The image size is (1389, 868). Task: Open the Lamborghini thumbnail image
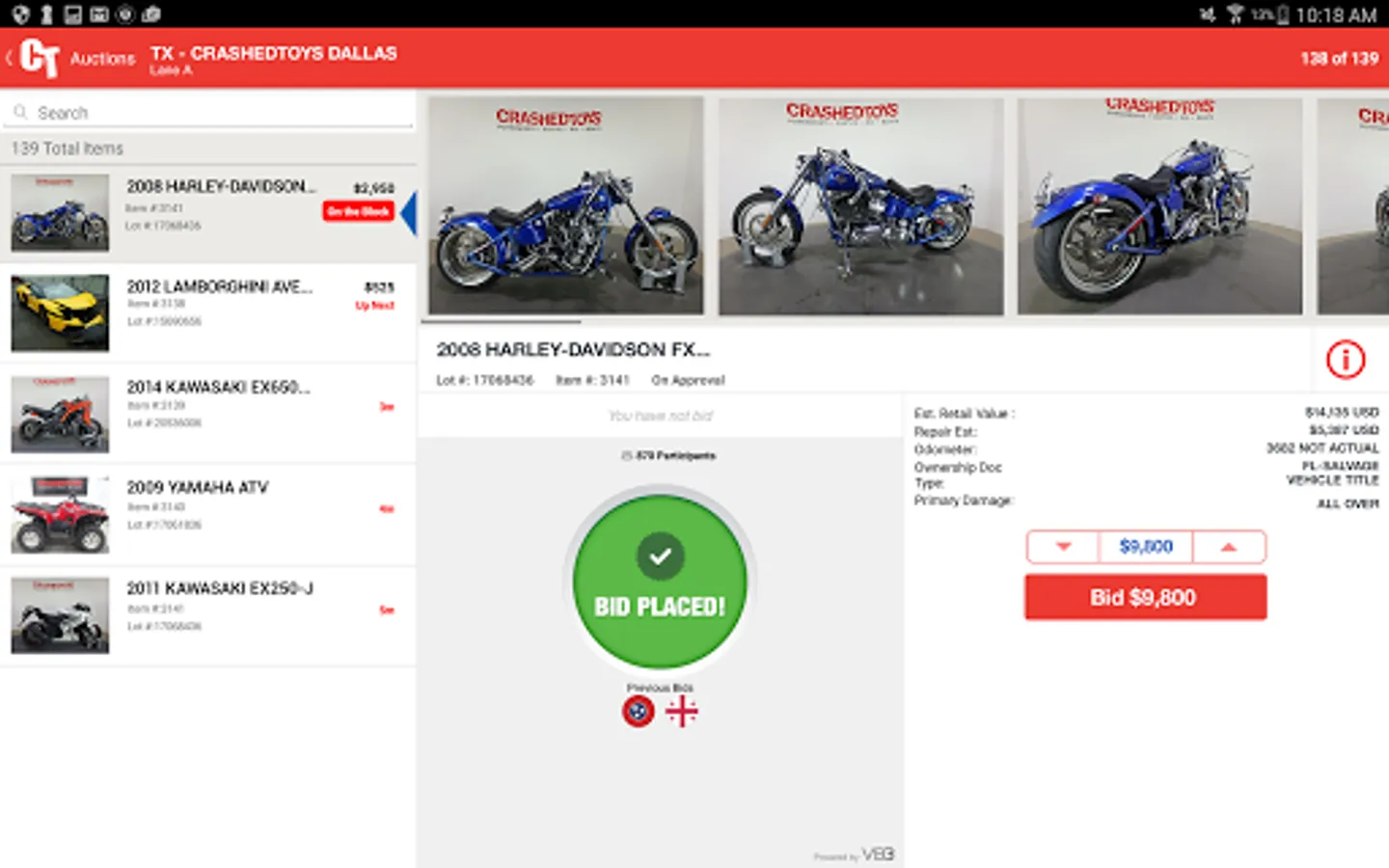[60, 312]
